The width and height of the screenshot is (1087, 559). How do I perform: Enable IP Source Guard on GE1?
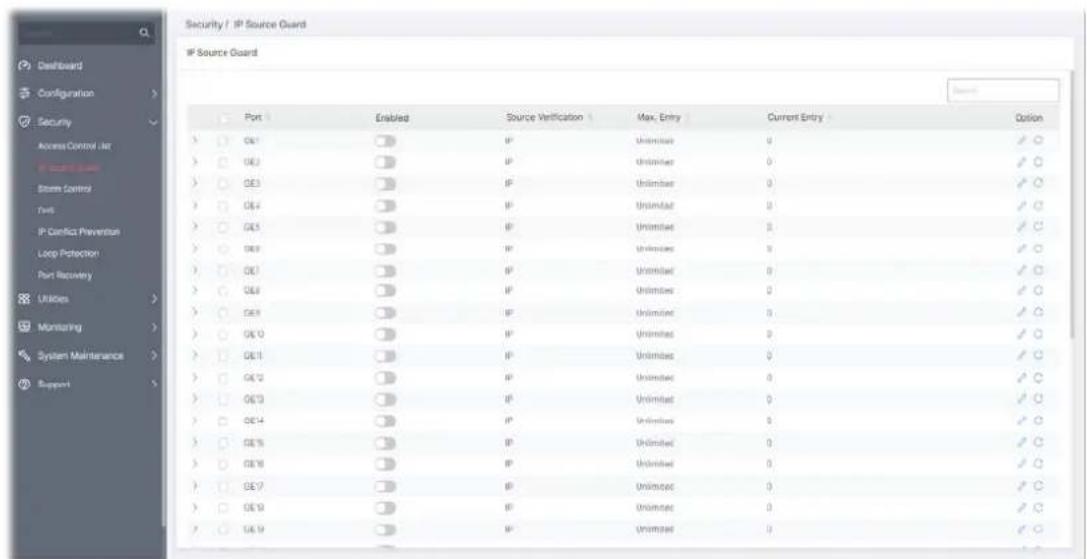coord(385,140)
